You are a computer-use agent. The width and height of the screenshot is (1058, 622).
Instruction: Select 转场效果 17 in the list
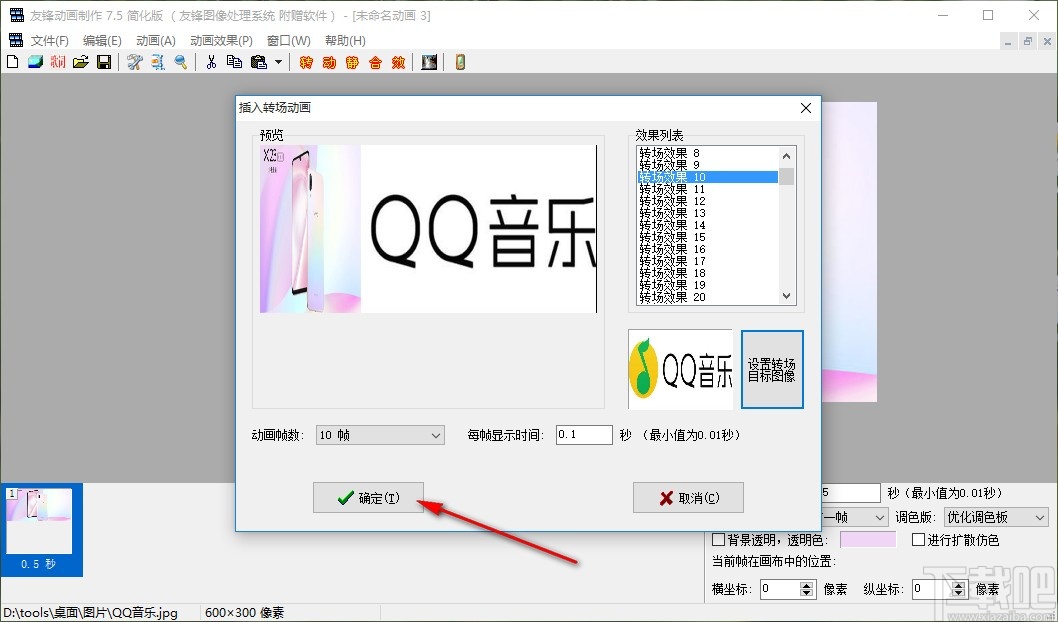(707, 261)
